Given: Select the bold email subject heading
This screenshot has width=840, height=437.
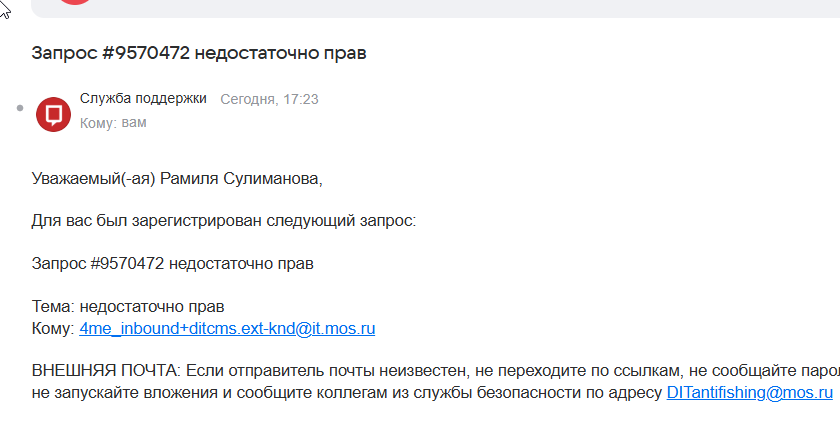Looking at the screenshot, I should [199, 53].
